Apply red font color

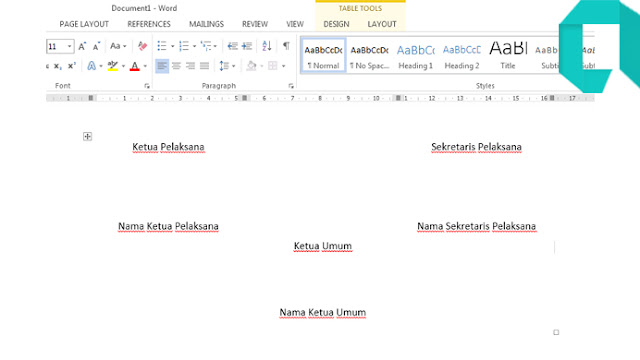coord(134,66)
